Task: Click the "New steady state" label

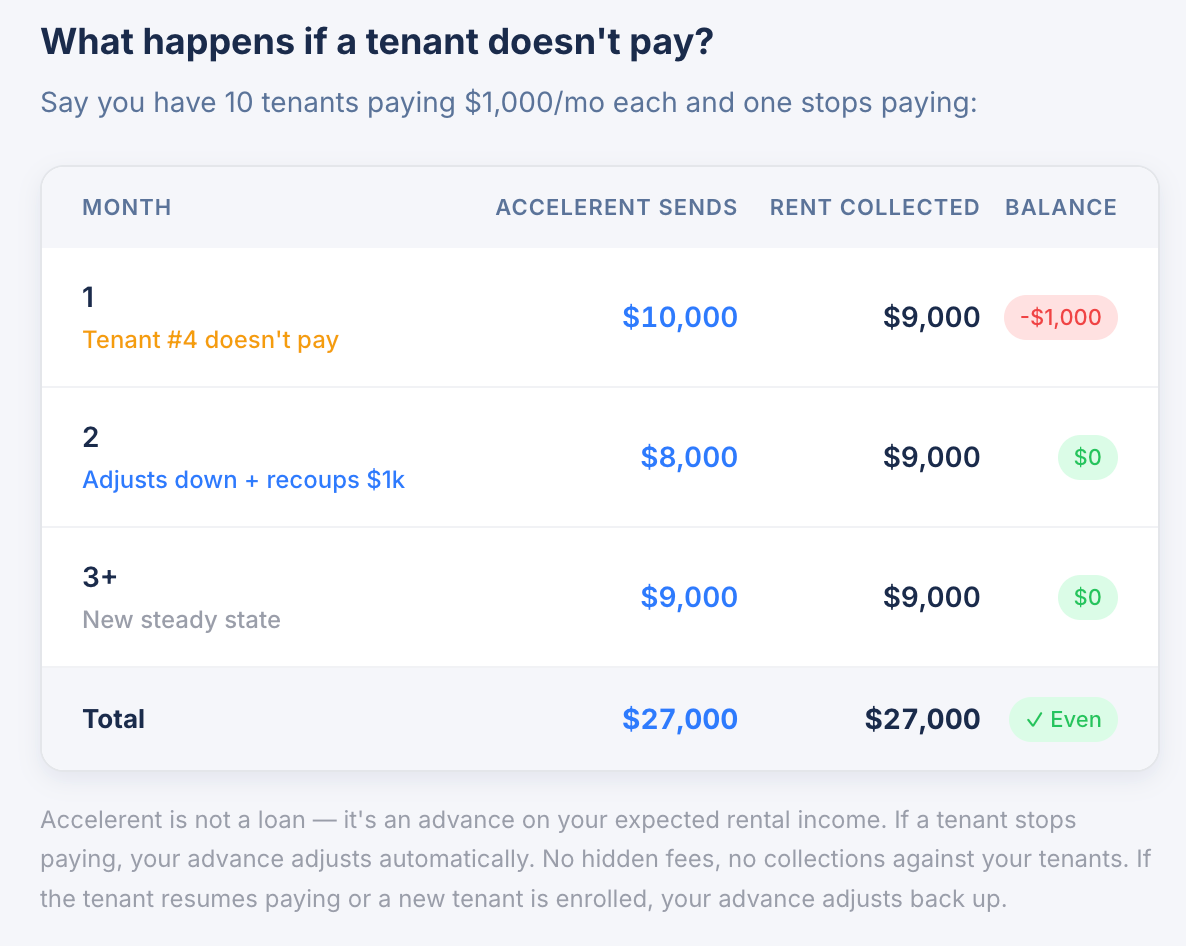Action: click(181, 620)
